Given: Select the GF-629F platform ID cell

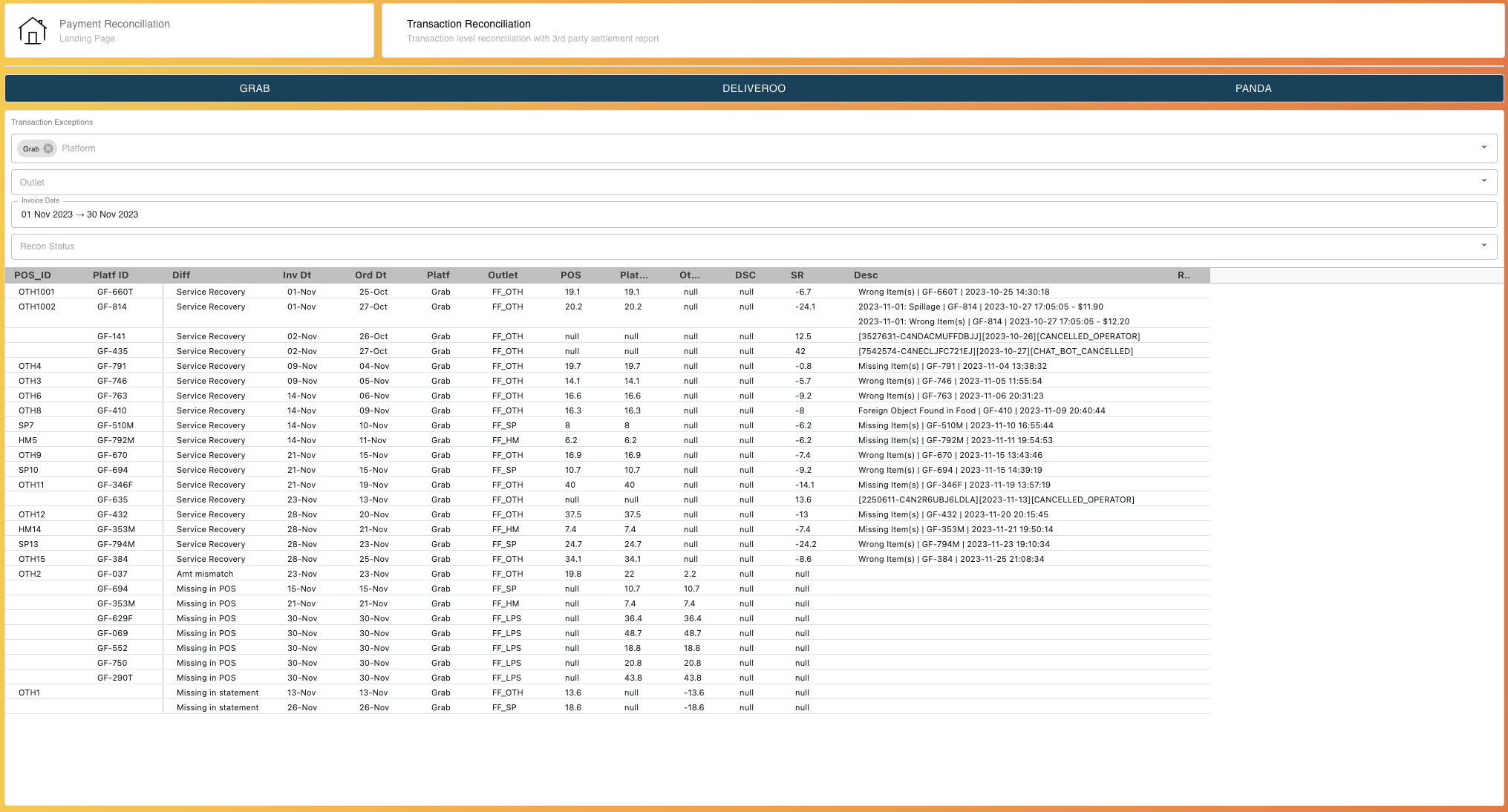Looking at the screenshot, I should [115, 618].
